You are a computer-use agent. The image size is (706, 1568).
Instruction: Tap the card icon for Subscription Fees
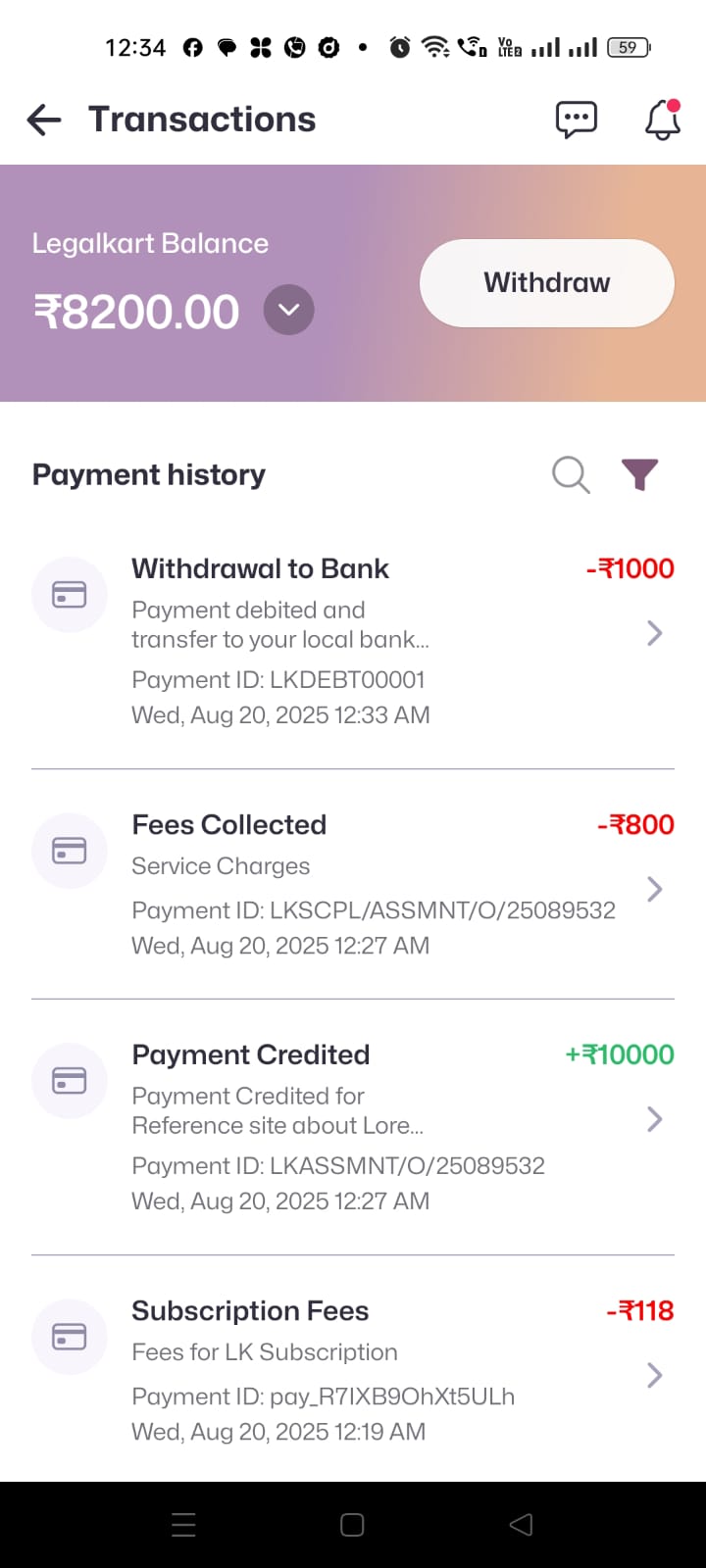click(70, 1336)
